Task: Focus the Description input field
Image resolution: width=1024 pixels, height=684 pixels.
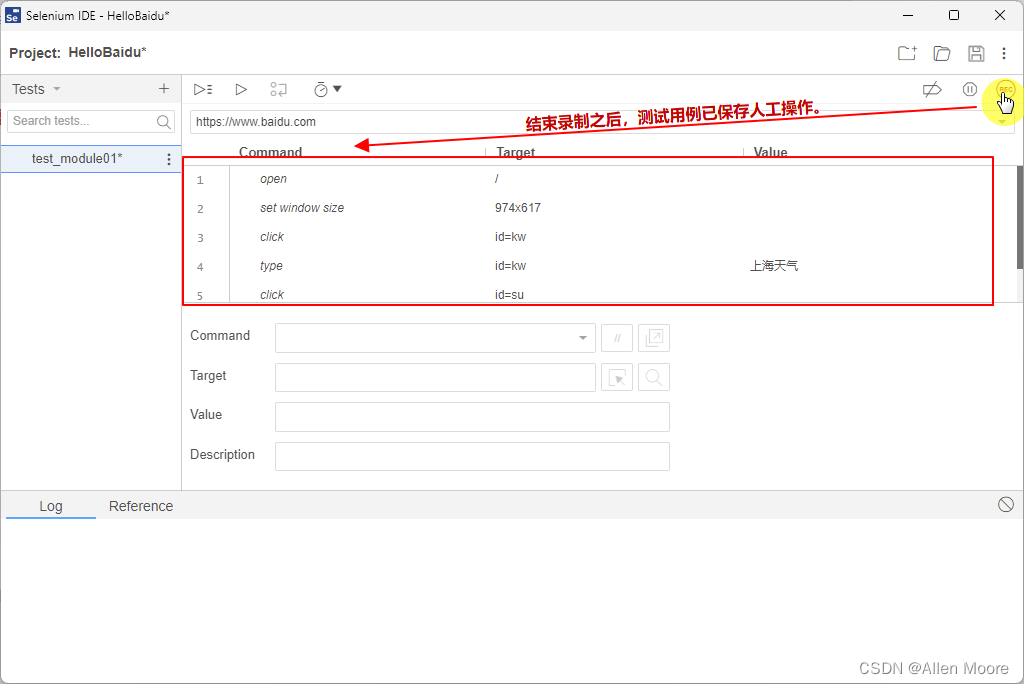Action: pos(472,457)
